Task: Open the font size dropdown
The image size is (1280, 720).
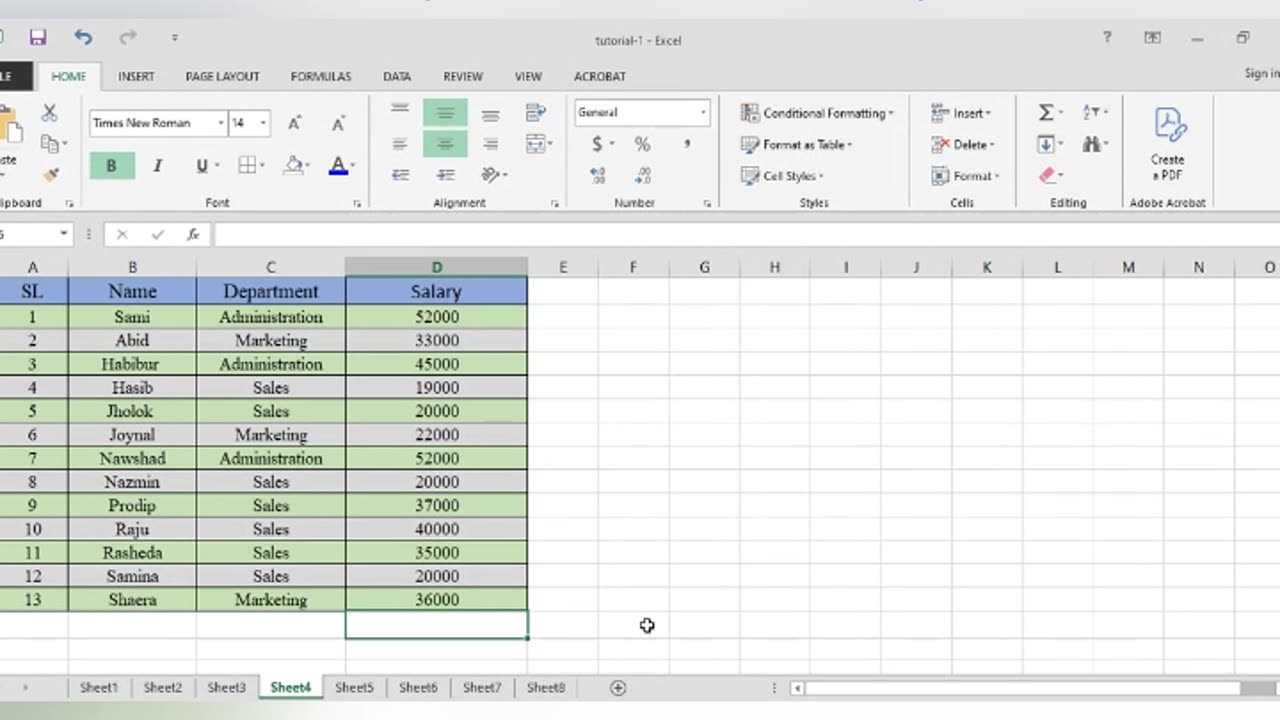Action: coord(263,123)
